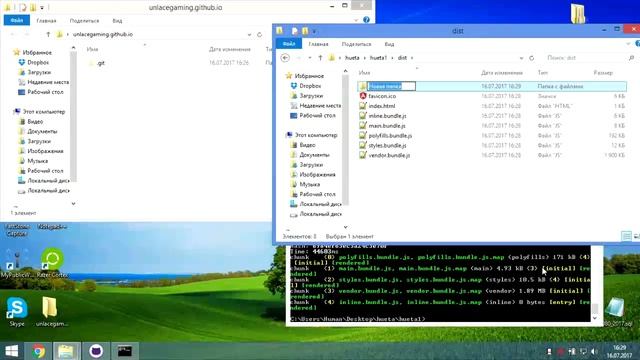The height and width of the screenshot is (360, 640).
Task: Click the hueta breadcrumb in address bar
Action: (352, 58)
